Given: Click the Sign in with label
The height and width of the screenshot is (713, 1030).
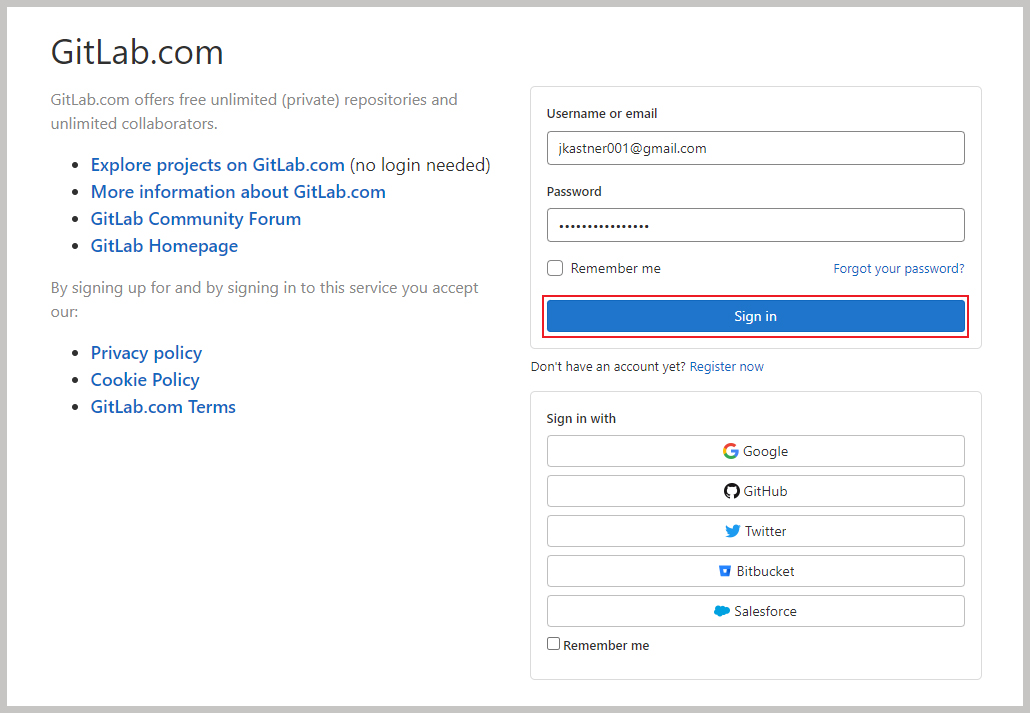Looking at the screenshot, I should 581,419.
